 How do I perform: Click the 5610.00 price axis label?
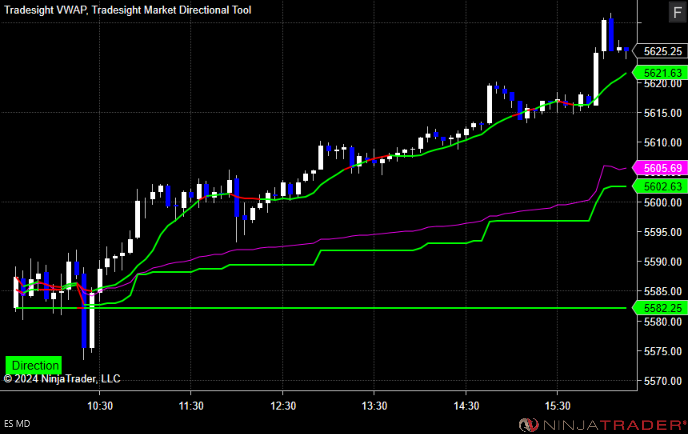click(x=663, y=143)
